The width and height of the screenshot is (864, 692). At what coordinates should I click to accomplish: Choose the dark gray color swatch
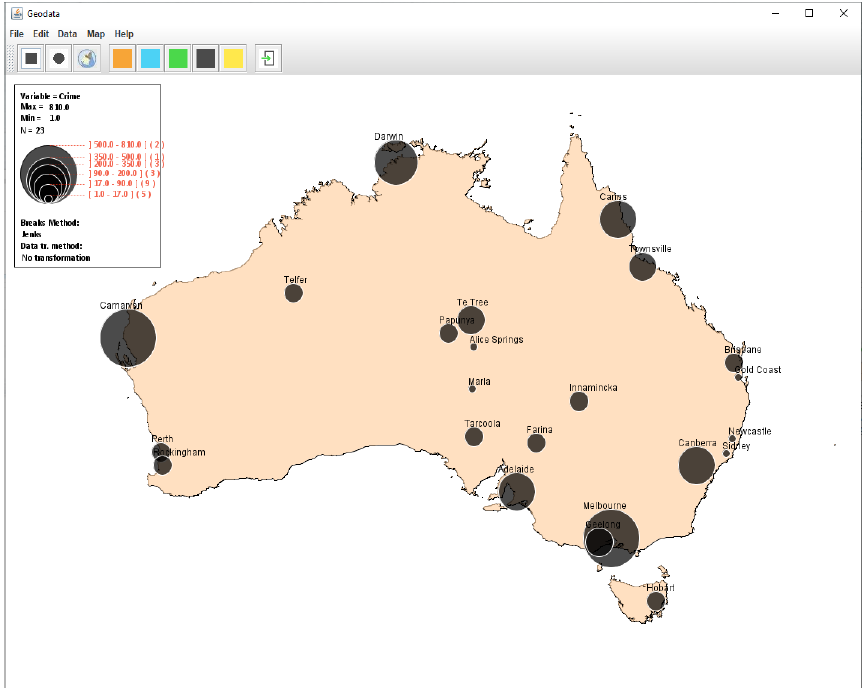coord(206,58)
